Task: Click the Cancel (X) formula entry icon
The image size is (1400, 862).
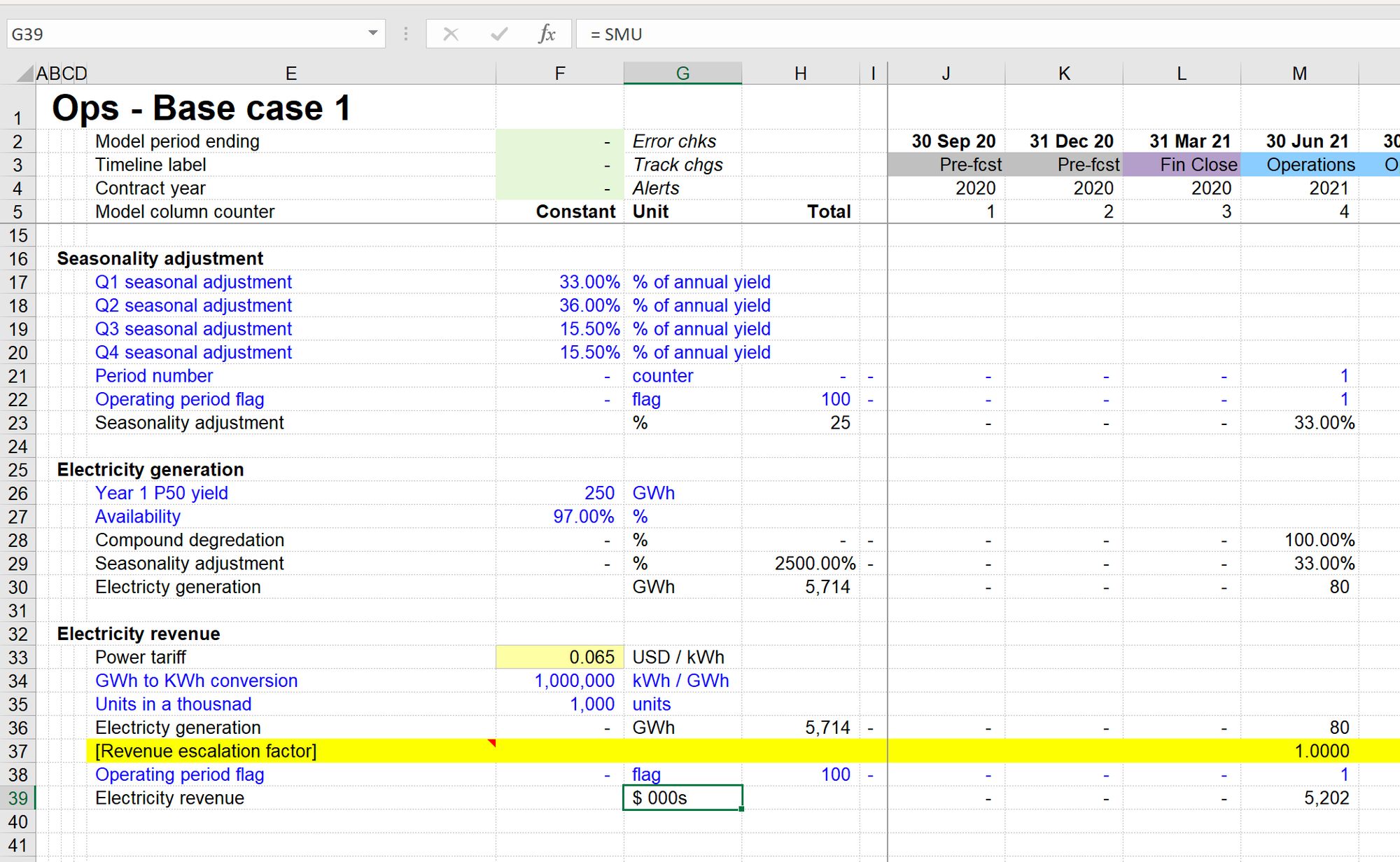Action: 451,34
